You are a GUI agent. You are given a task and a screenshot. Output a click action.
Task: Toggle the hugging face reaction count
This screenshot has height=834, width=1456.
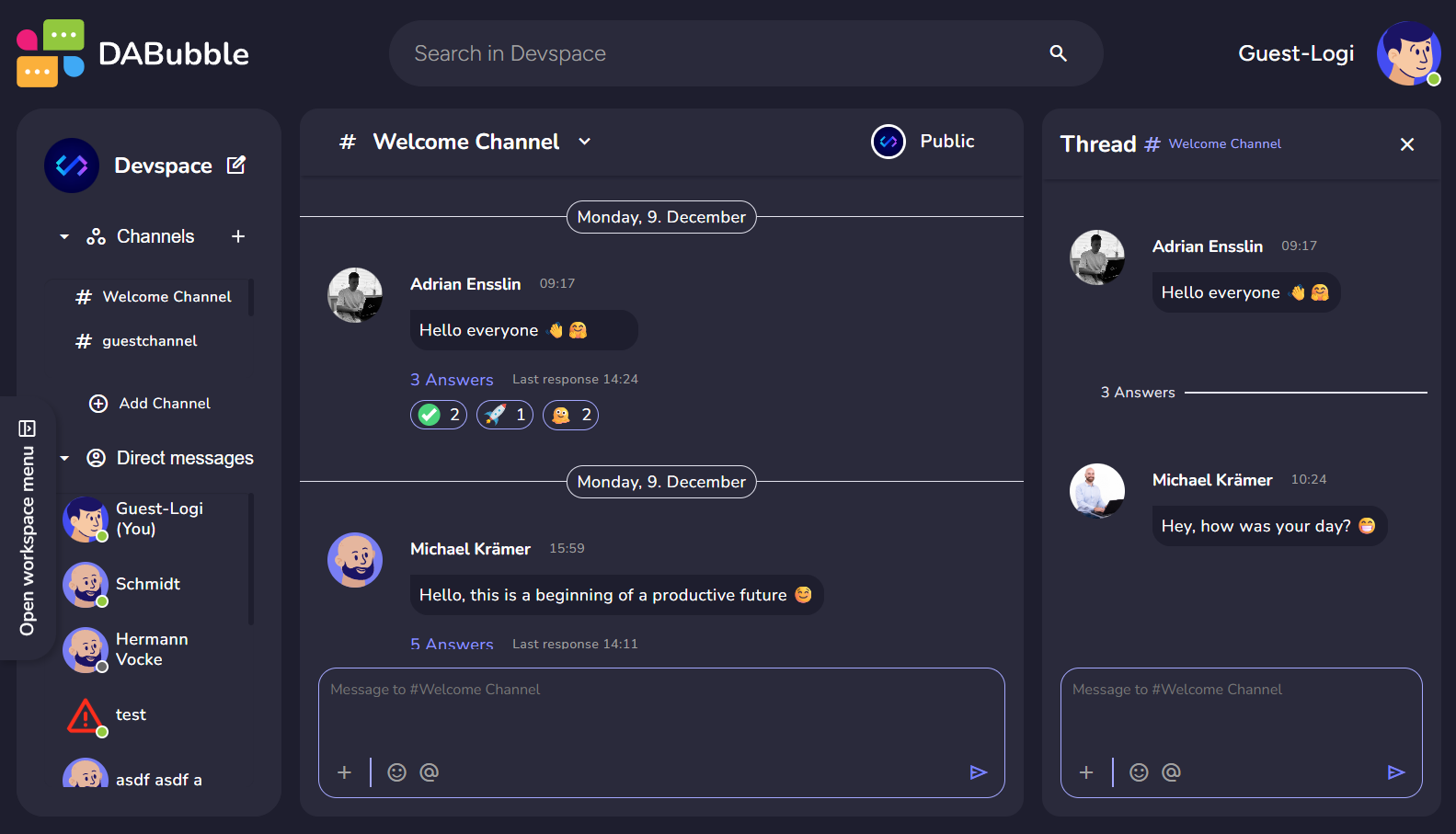click(570, 415)
